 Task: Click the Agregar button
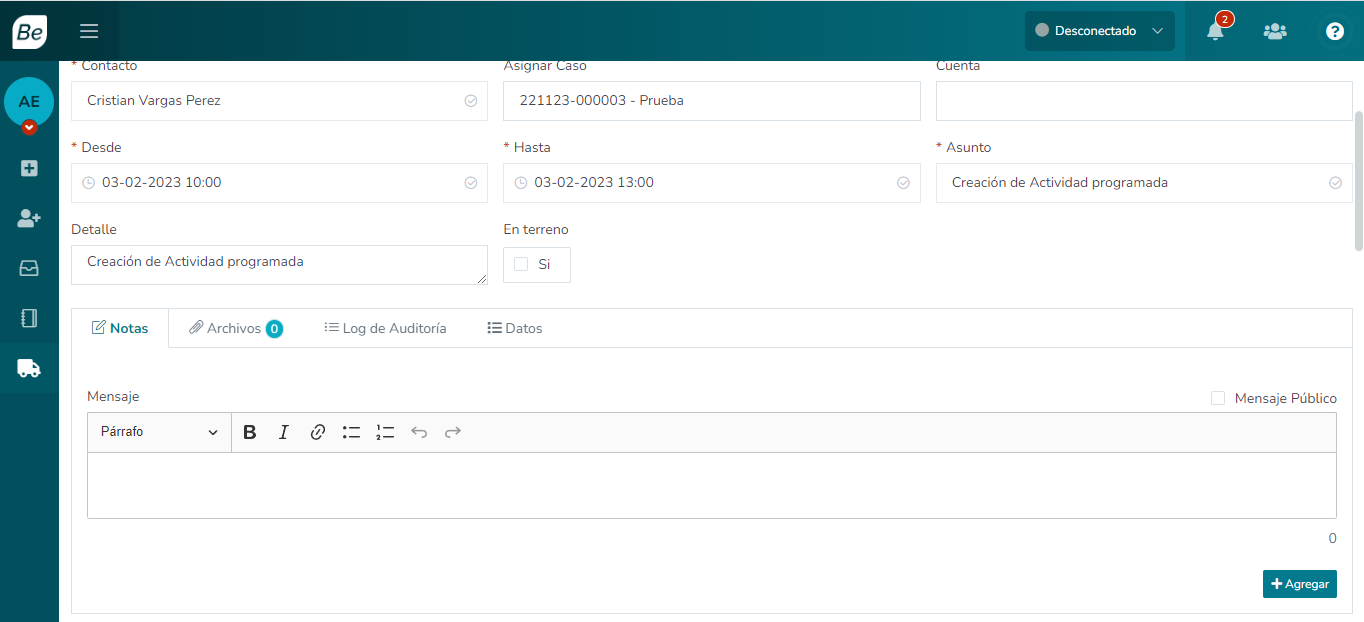pyautogui.click(x=1300, y=584)
